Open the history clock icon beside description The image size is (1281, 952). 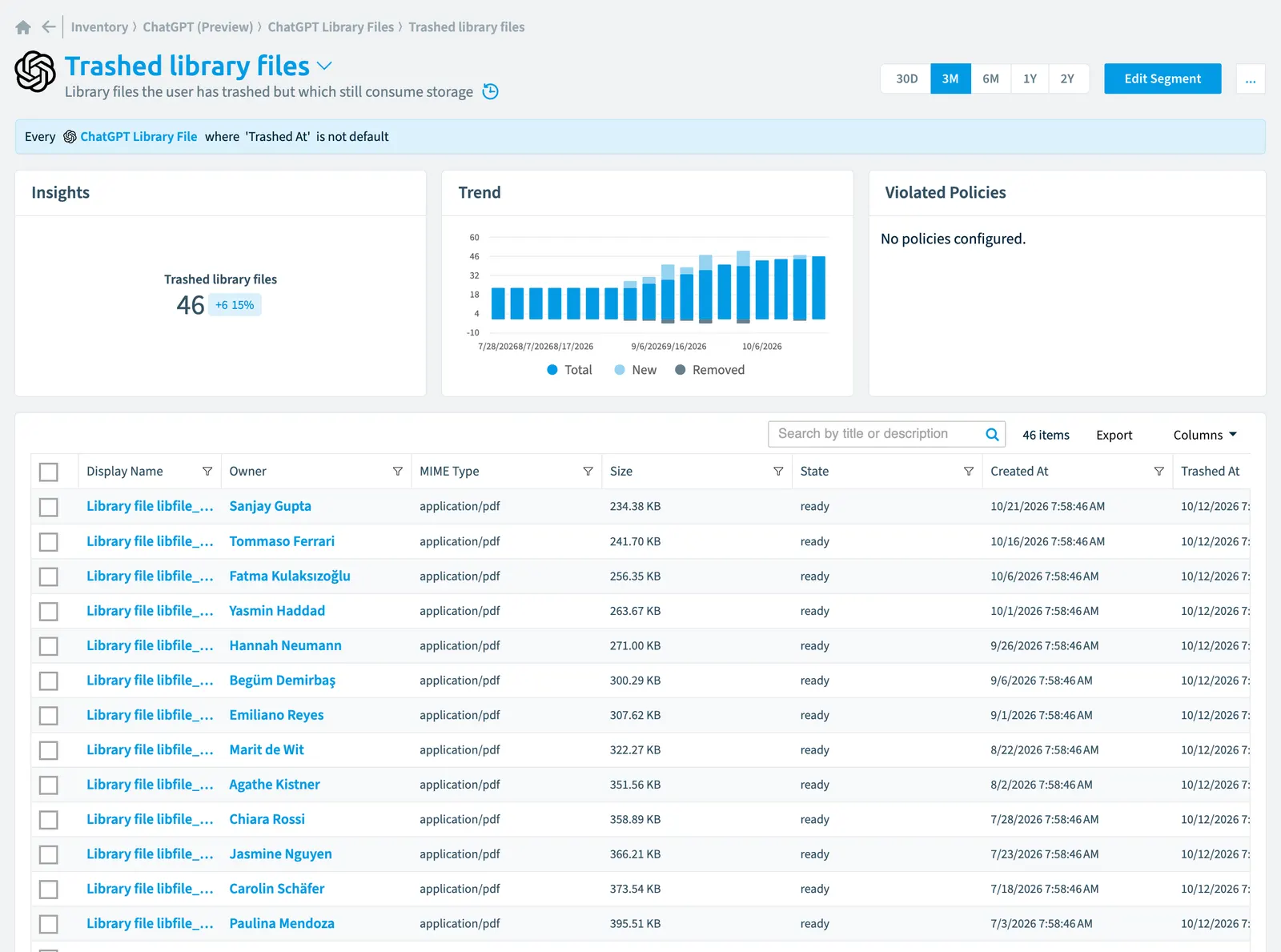(491, 92)
